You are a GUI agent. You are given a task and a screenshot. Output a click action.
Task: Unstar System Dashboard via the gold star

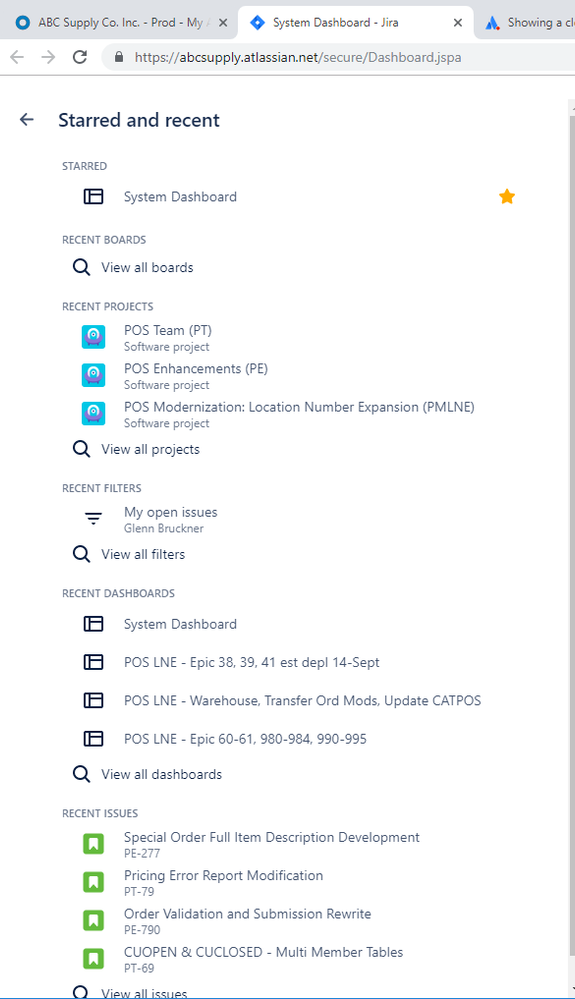pyautogui.click(x=507, y=197)
